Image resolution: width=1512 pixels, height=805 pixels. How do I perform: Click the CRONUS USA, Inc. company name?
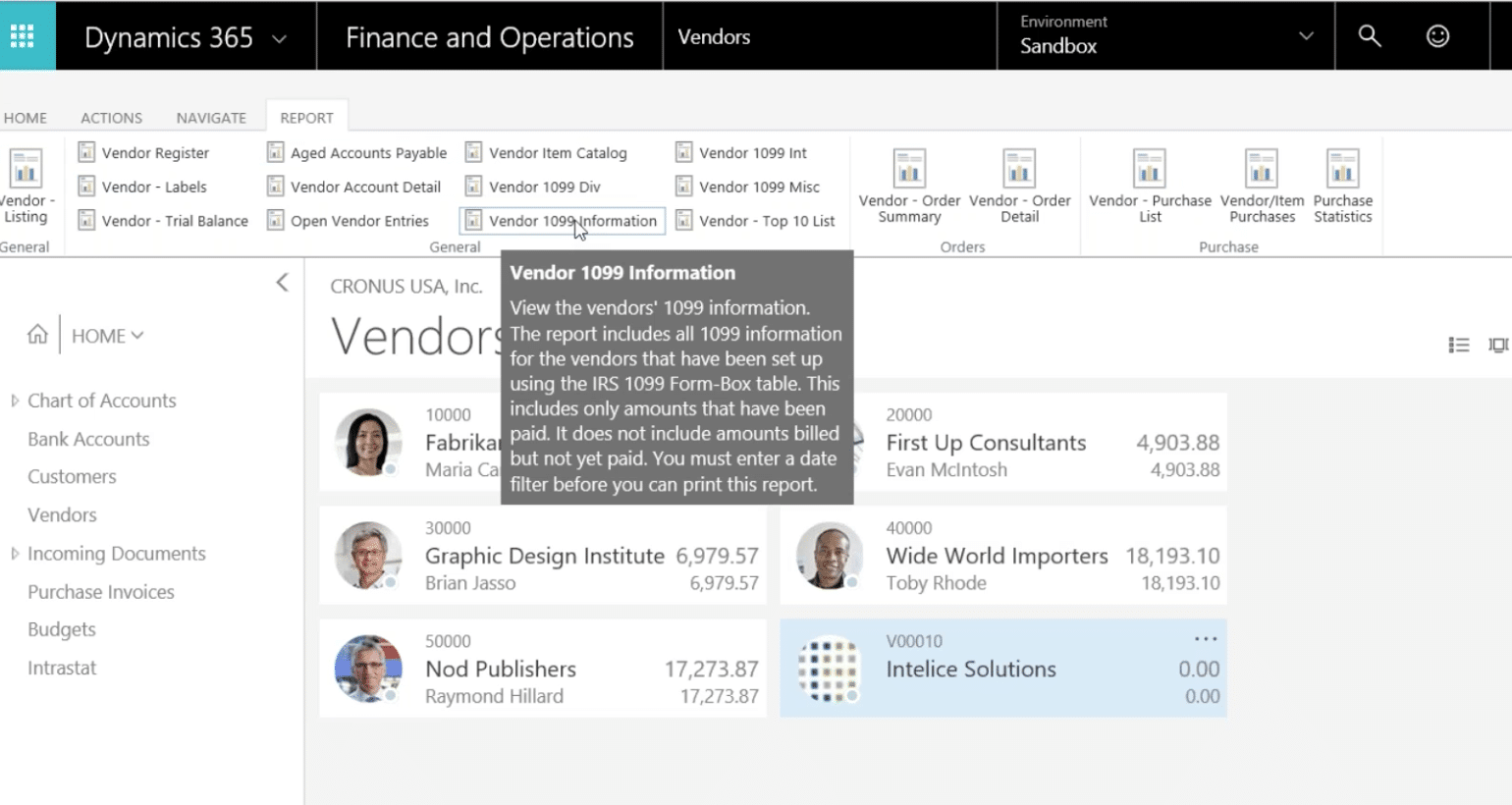406,286
